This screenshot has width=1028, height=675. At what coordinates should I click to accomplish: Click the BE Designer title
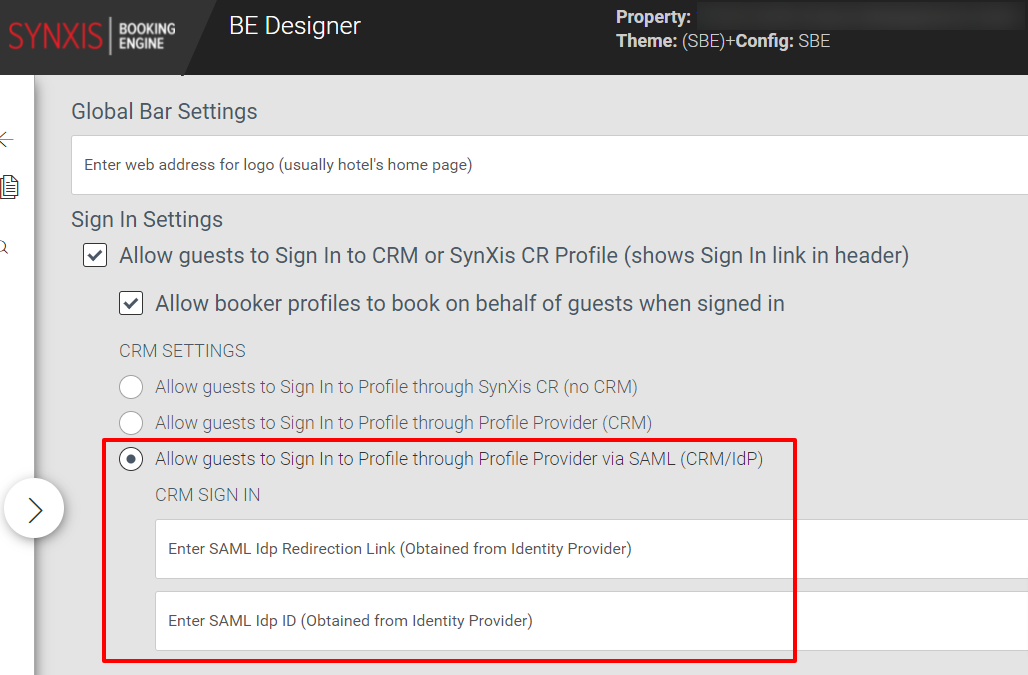point(294,26)
